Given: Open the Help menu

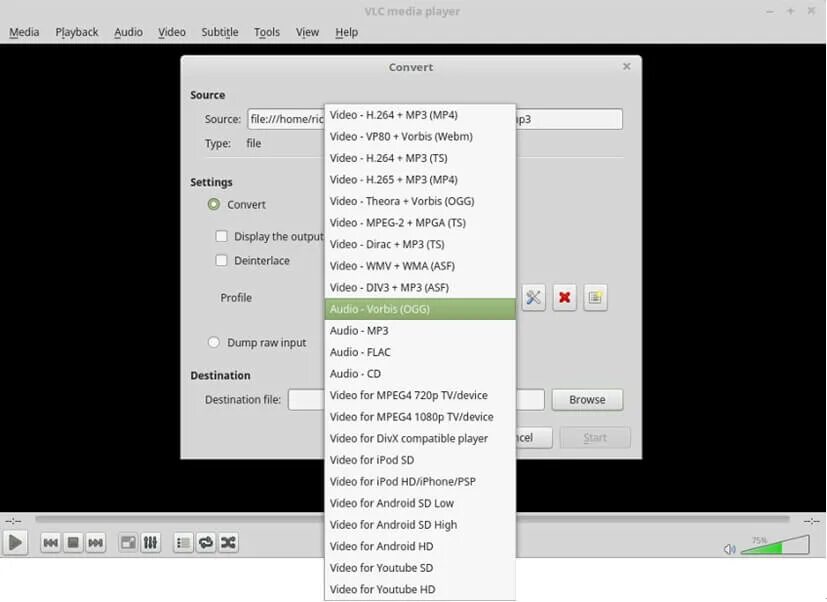Looking at the screenshot, I should [x=347, y=32].
